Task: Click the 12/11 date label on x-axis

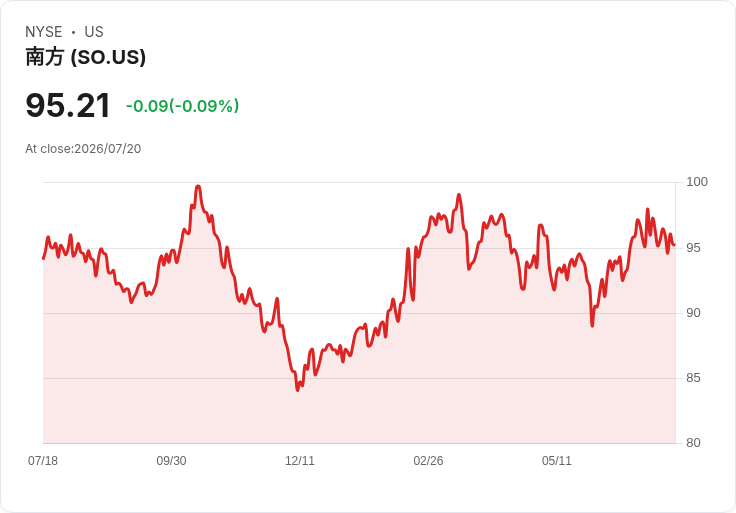Action: (300, 461)
